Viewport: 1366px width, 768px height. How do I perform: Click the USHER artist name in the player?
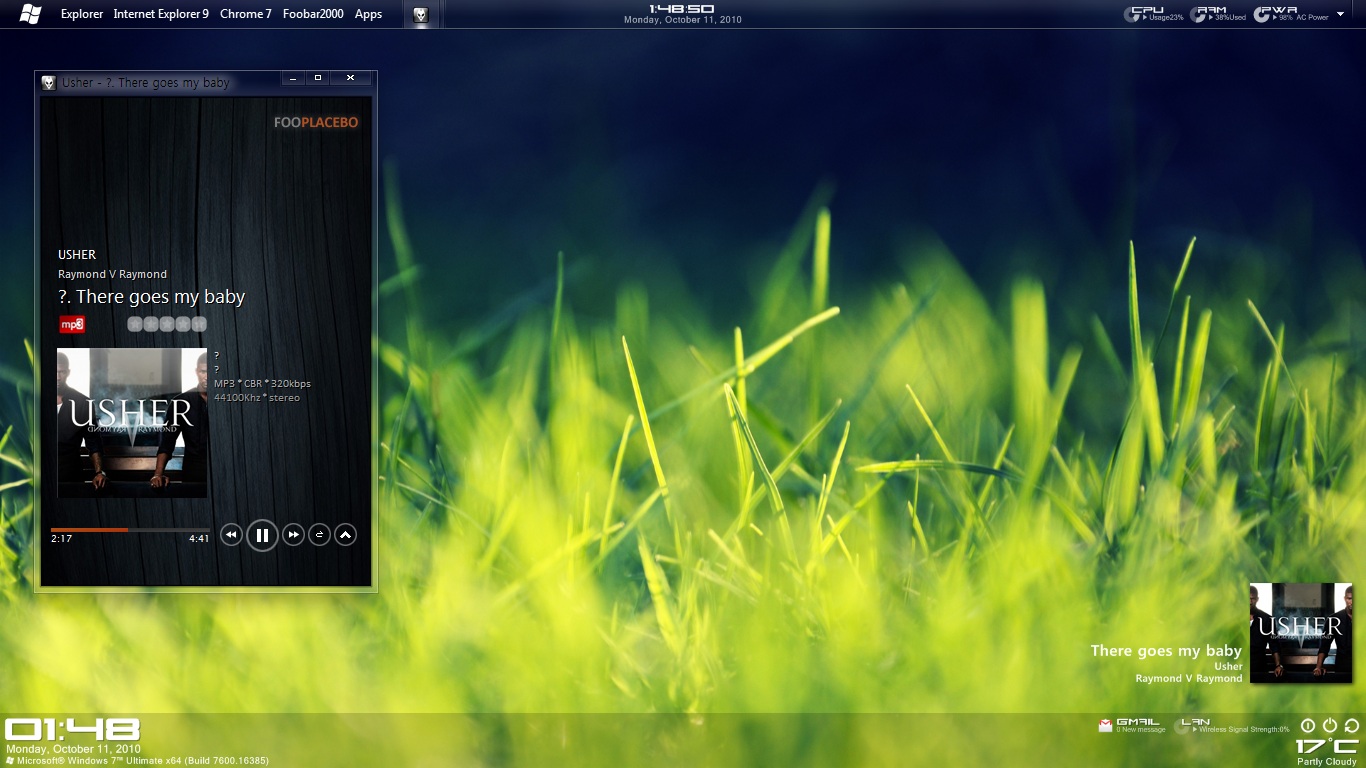tap(77, 254)
